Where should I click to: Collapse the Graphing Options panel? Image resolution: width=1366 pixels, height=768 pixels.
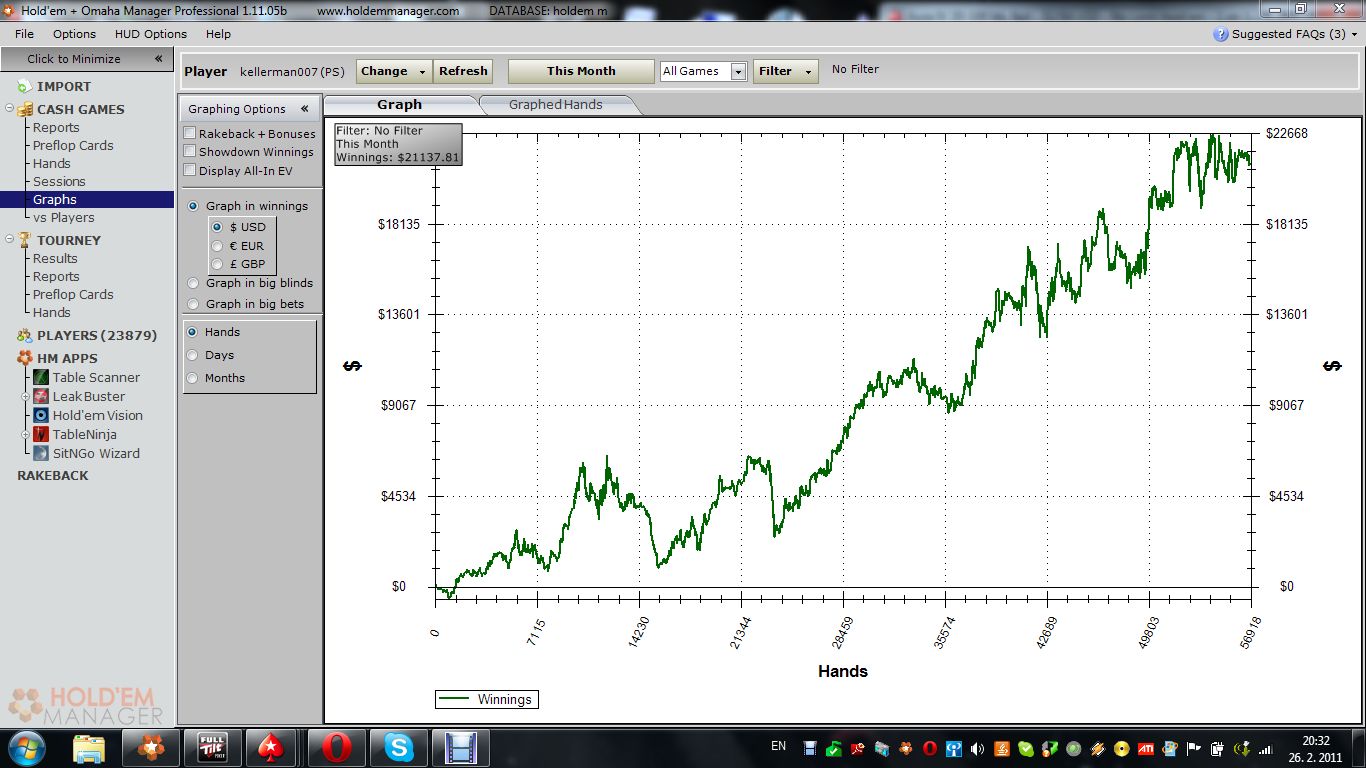tap(305, 109)
